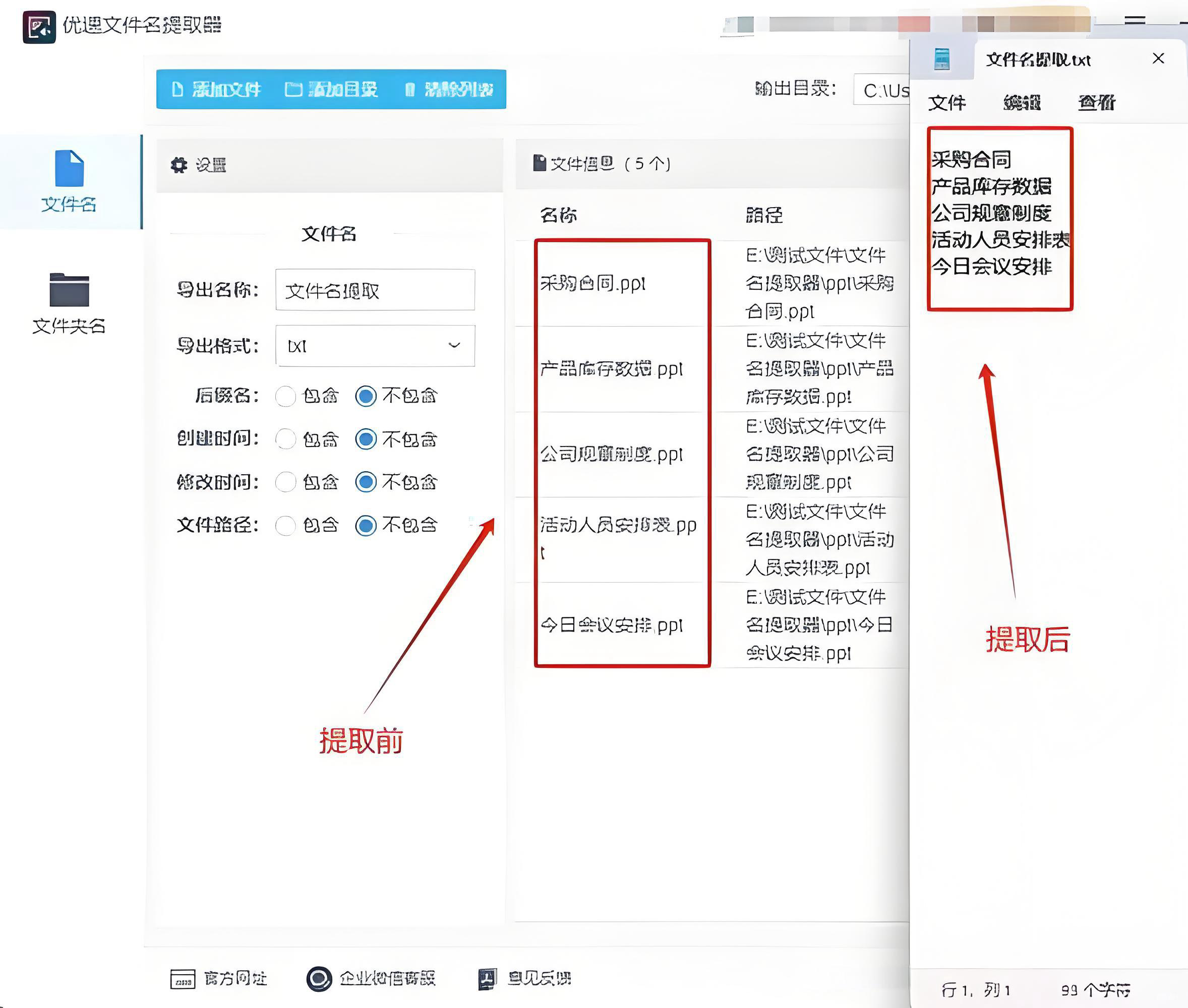Select 包含 radio for 创建时间 option
Image resolution: width=1188 pixels, height=1008 pixels.
pyautogui.click(x=286, y=439)
